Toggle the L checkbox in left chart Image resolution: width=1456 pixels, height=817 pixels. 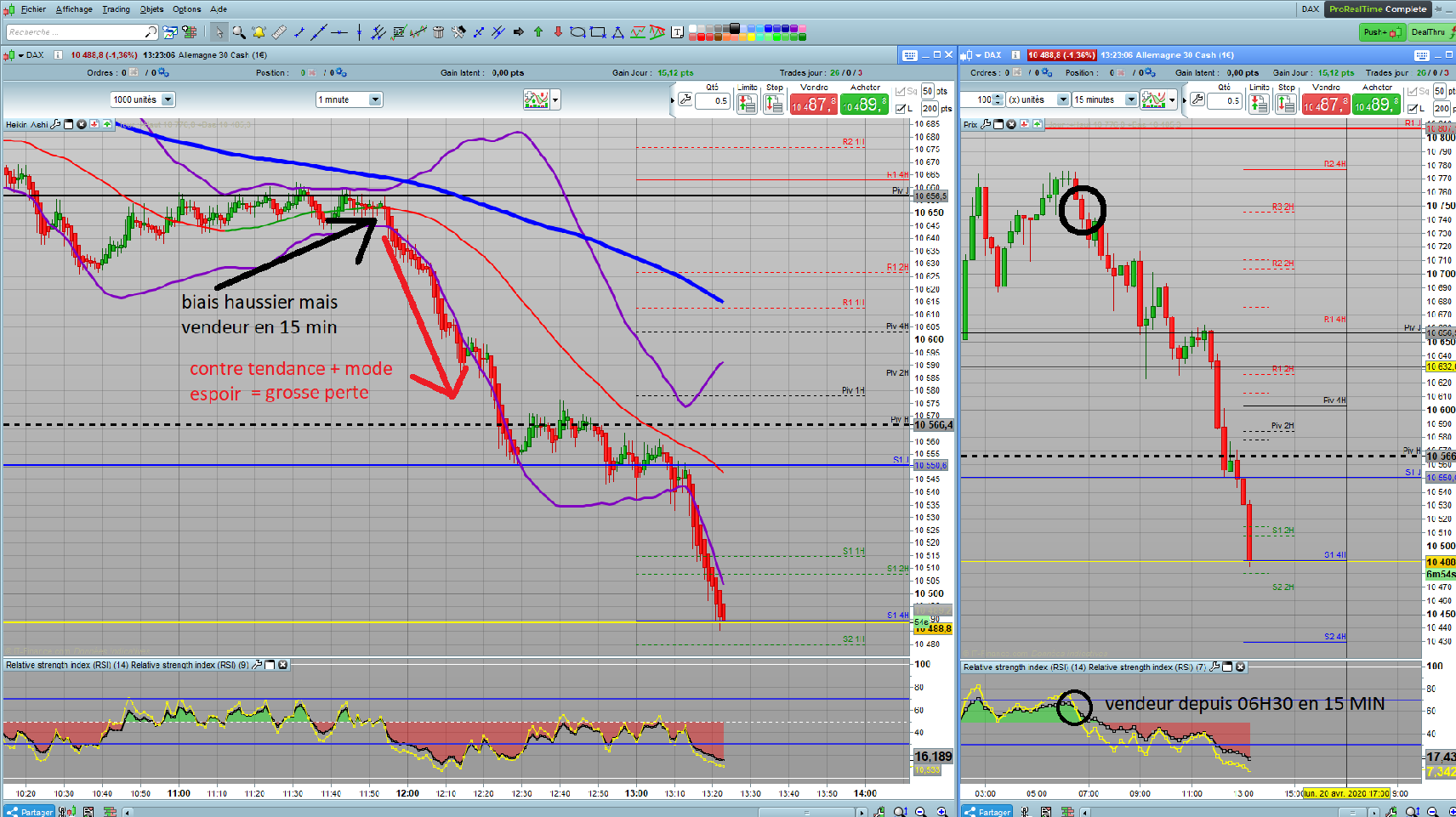point(901,109)
